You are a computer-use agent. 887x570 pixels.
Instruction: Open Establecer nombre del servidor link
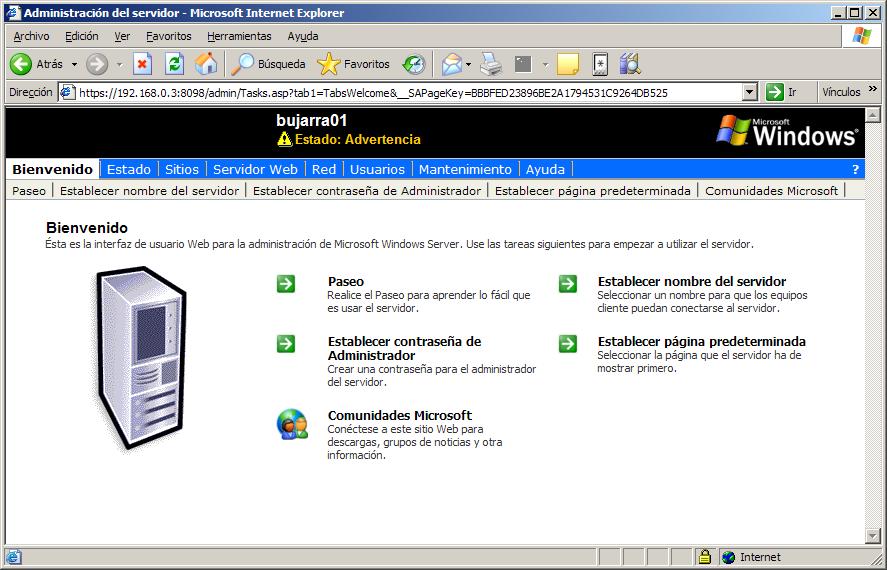click(x=692, y=281)
